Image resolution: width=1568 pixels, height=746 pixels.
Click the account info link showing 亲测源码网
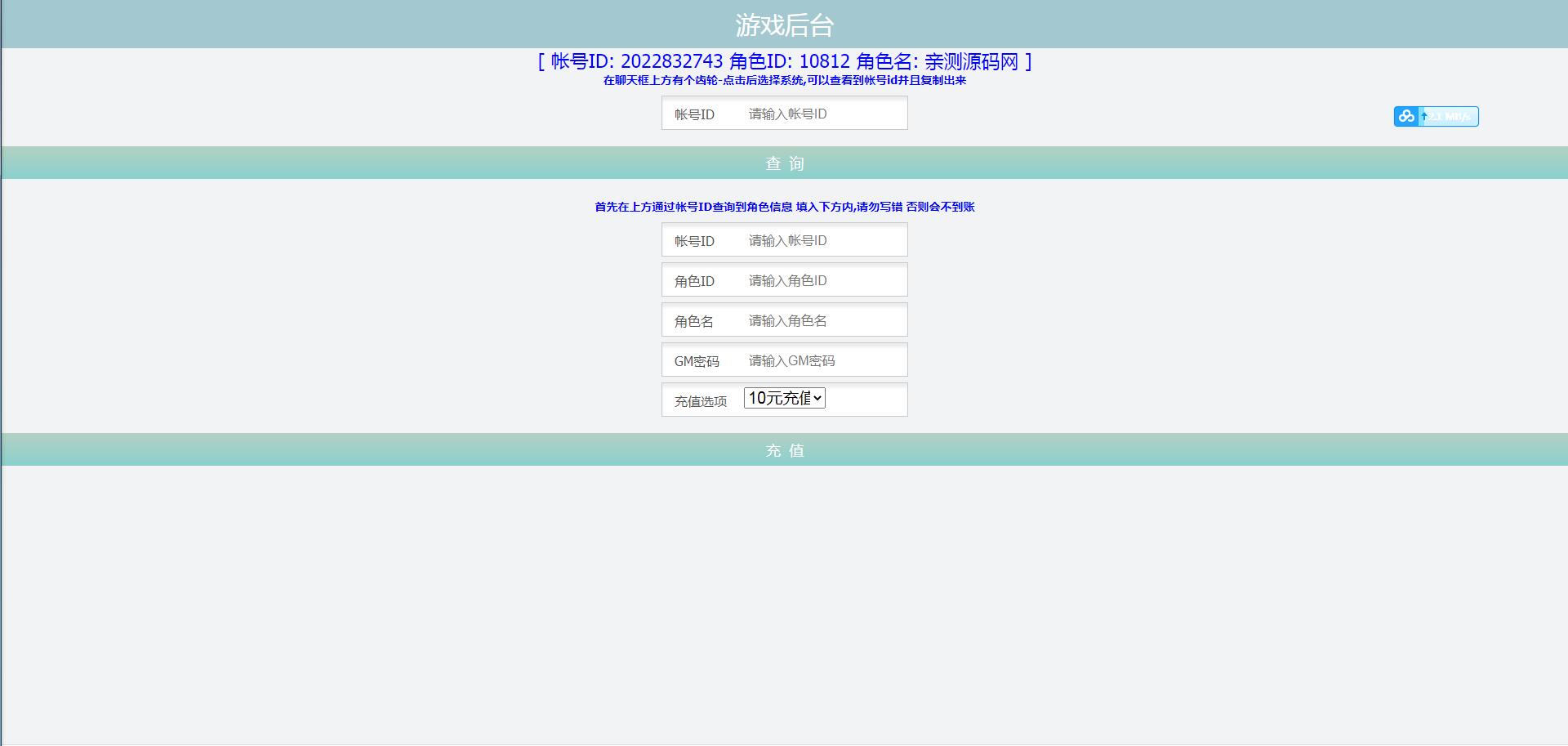(972, 61)
